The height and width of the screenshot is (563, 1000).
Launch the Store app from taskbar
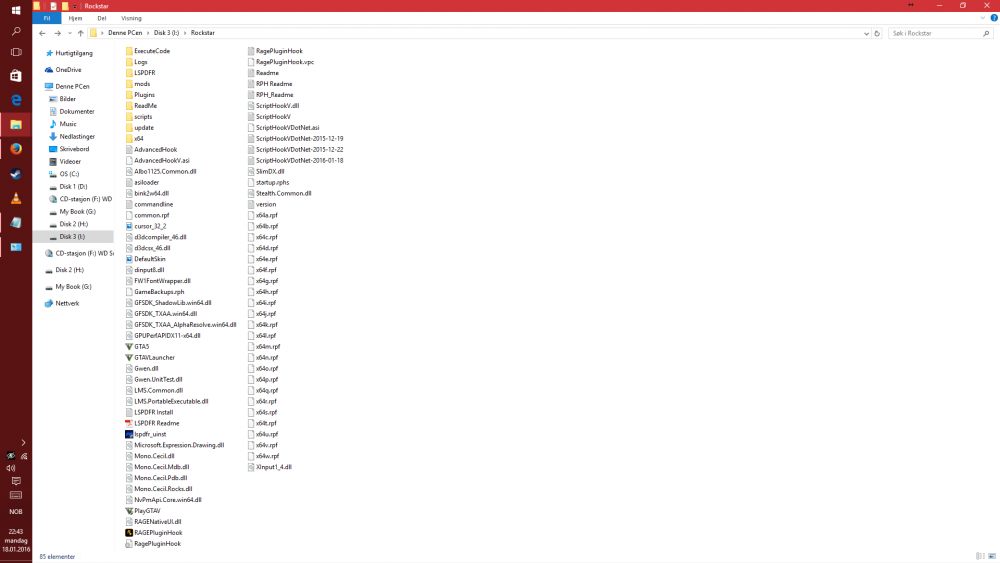(x=16, y=75)
